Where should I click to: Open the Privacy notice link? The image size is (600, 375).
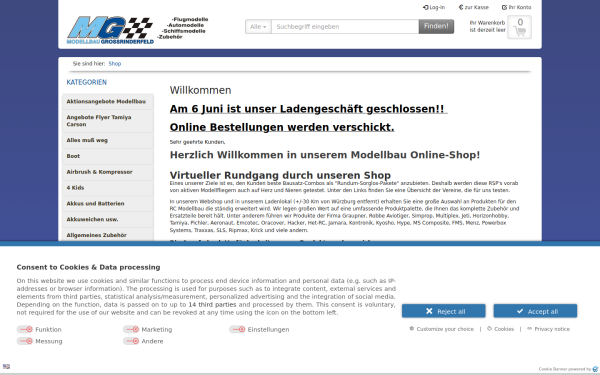click(548, 329)
